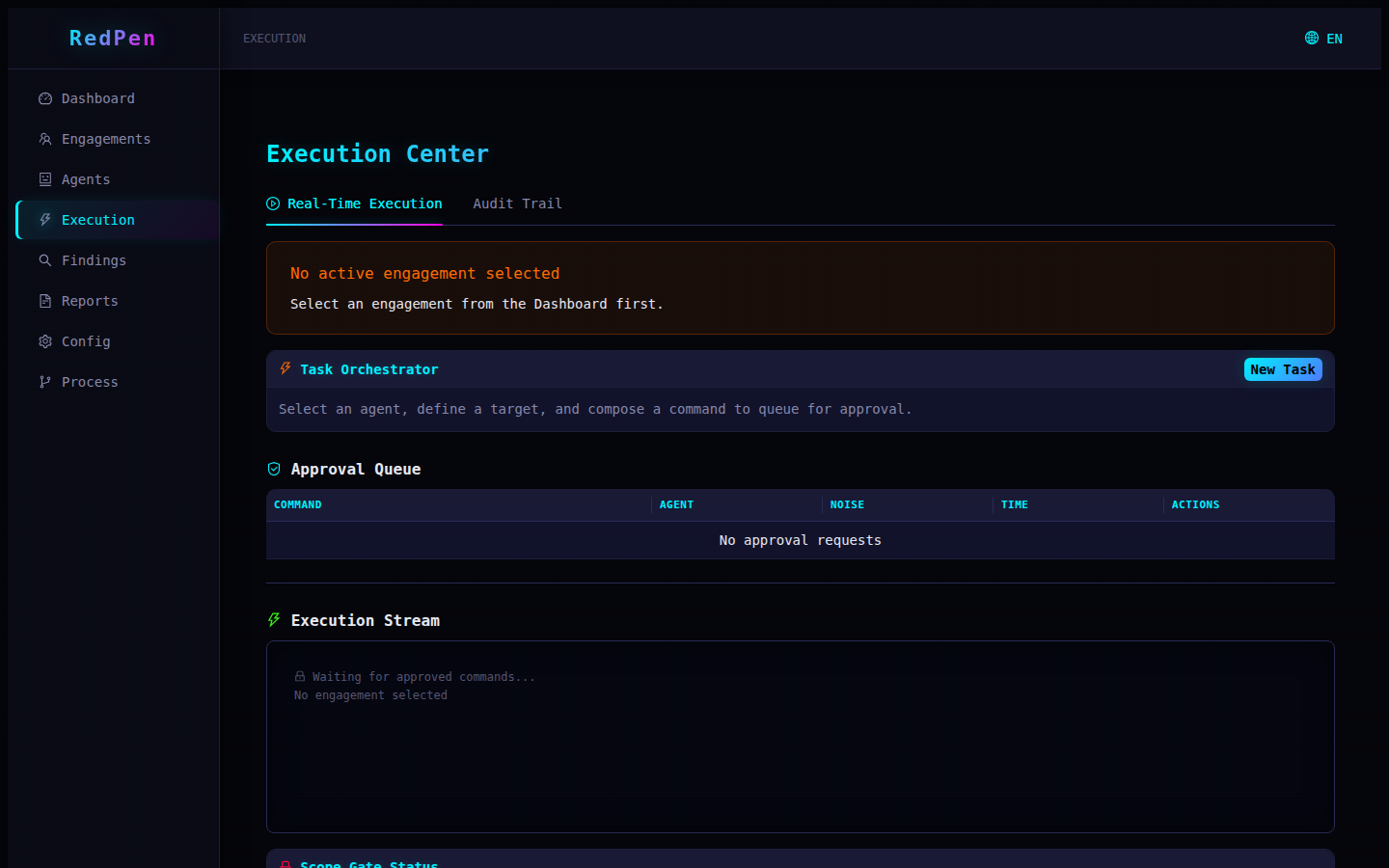Click the Execution Stream bolt icon
The image size is (1389, 868).
tap(274, 620)
